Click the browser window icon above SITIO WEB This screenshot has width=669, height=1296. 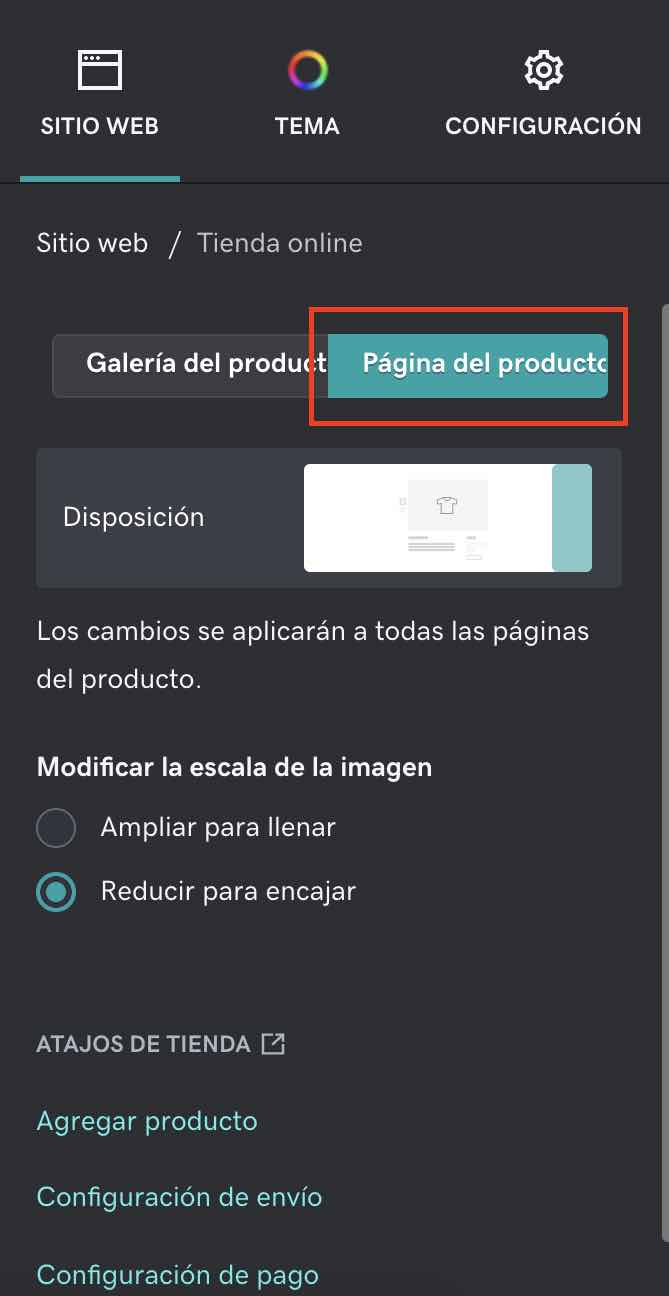point(100,70)
